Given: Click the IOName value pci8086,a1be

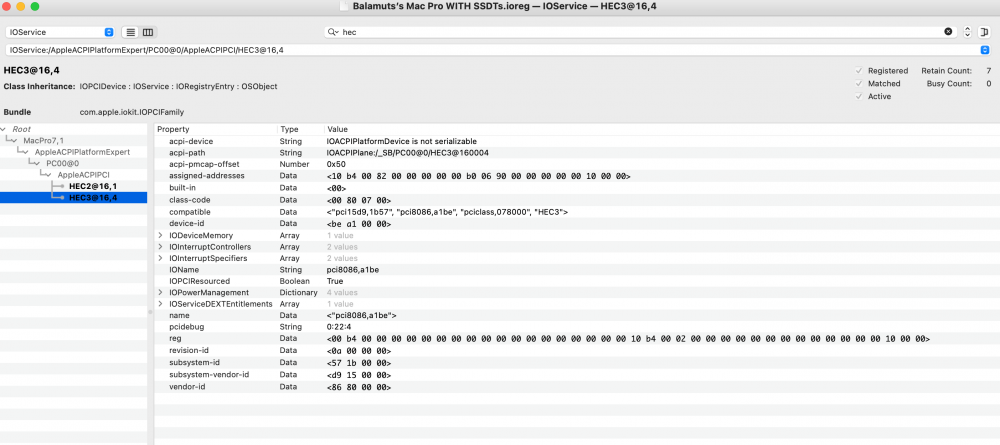Looking at the screenshot, I should point(353,270).
